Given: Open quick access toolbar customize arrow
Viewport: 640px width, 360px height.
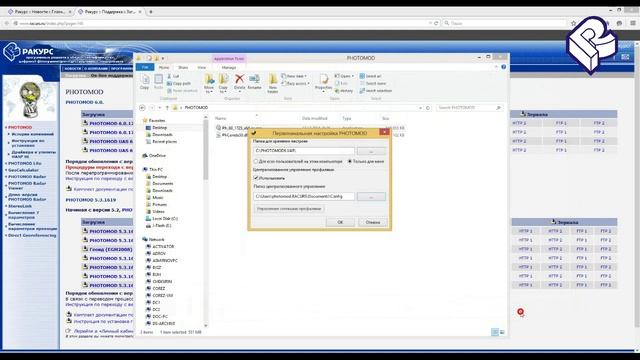Looking at the screenshot, I should (x=163, y=58).
